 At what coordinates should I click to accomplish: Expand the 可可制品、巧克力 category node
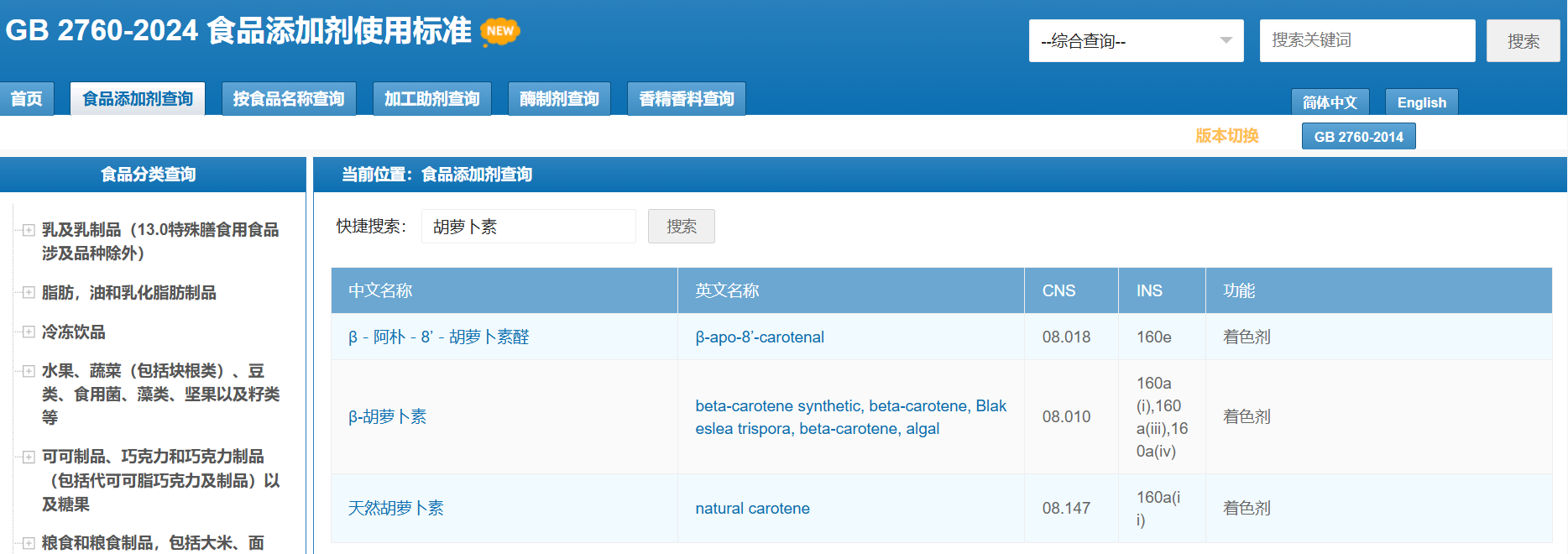(x=29, y=457)
